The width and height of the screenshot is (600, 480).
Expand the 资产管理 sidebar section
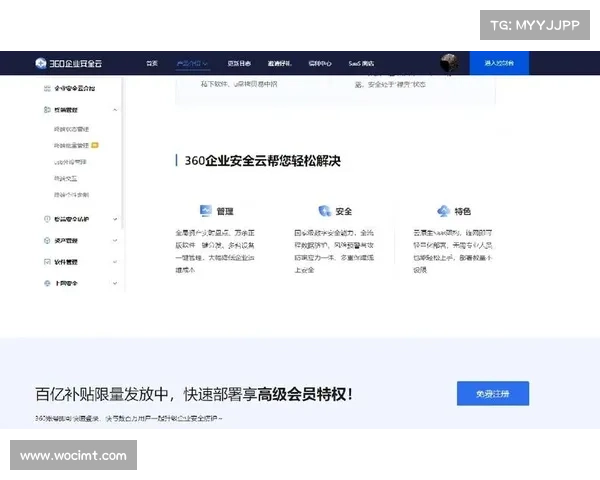115,240
